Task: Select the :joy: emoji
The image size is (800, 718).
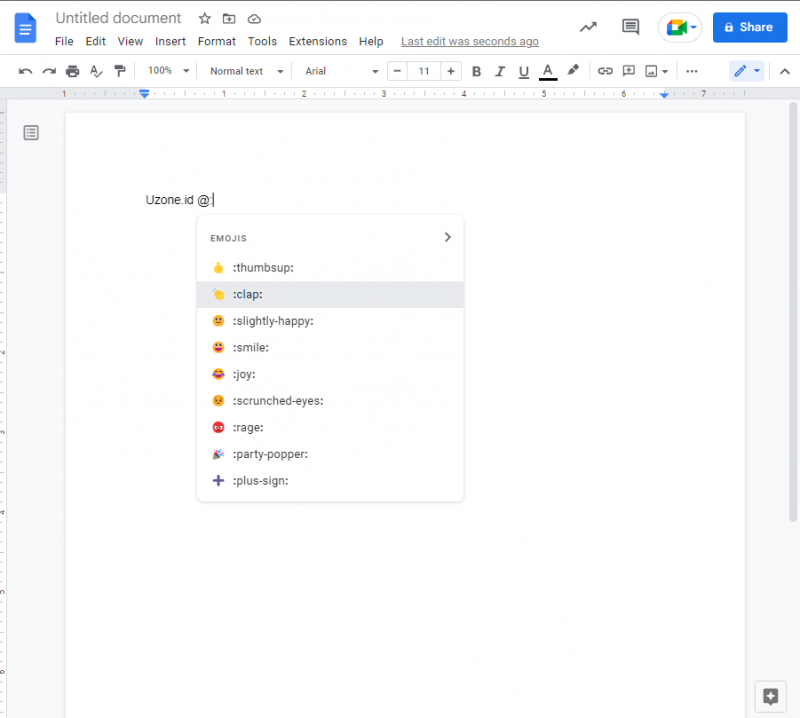Action: click(330, 374)
